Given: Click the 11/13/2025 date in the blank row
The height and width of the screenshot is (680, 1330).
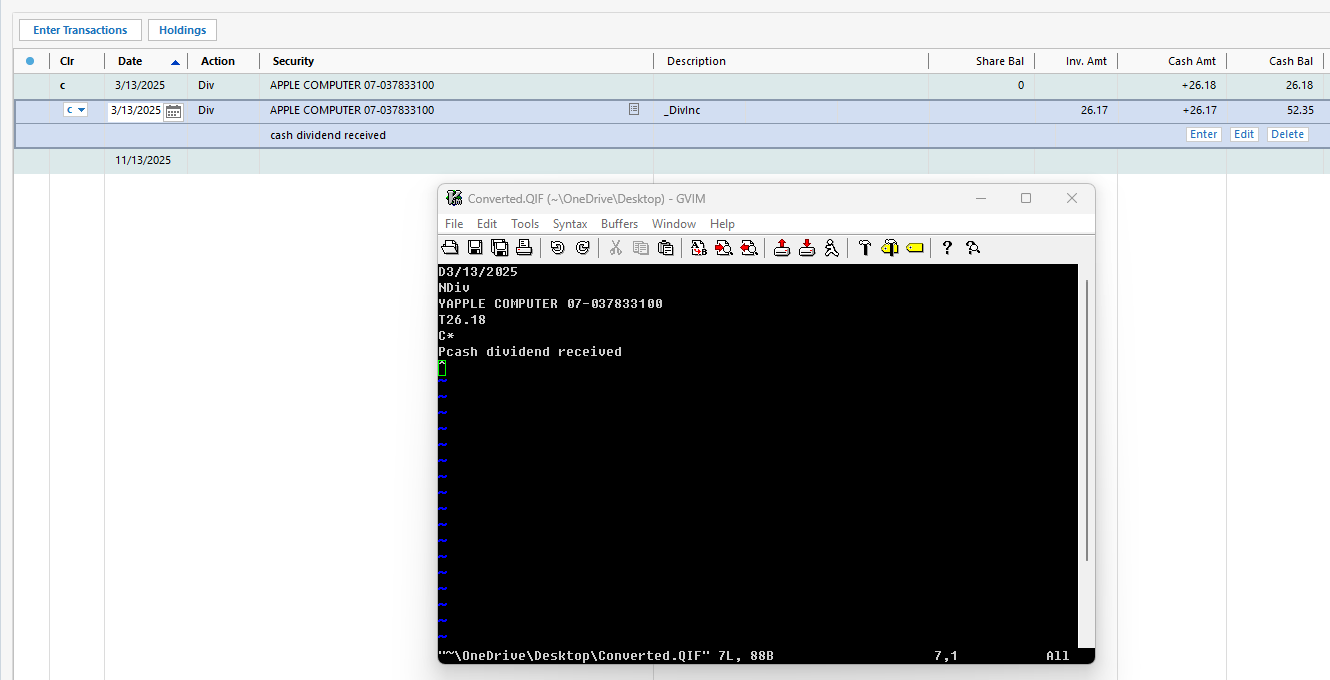Looking at the screenshot, I should tap(143, 160).
